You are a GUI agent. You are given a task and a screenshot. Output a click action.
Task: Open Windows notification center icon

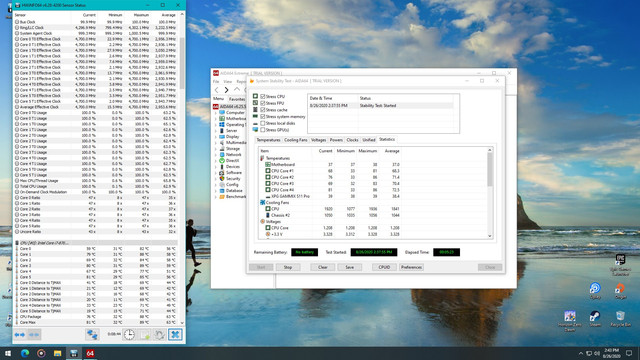[x=629, y=353]
